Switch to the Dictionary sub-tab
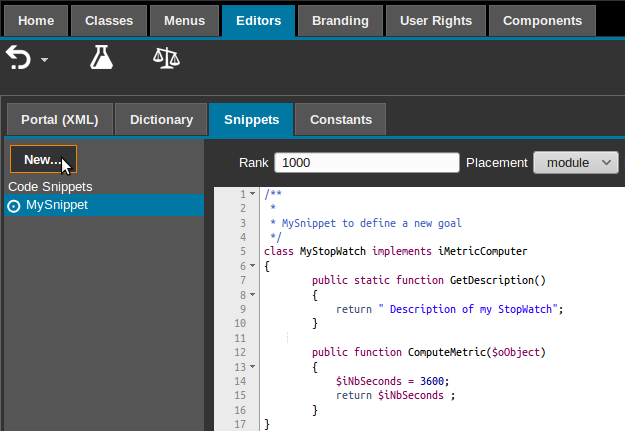 [x=161, y=119]
